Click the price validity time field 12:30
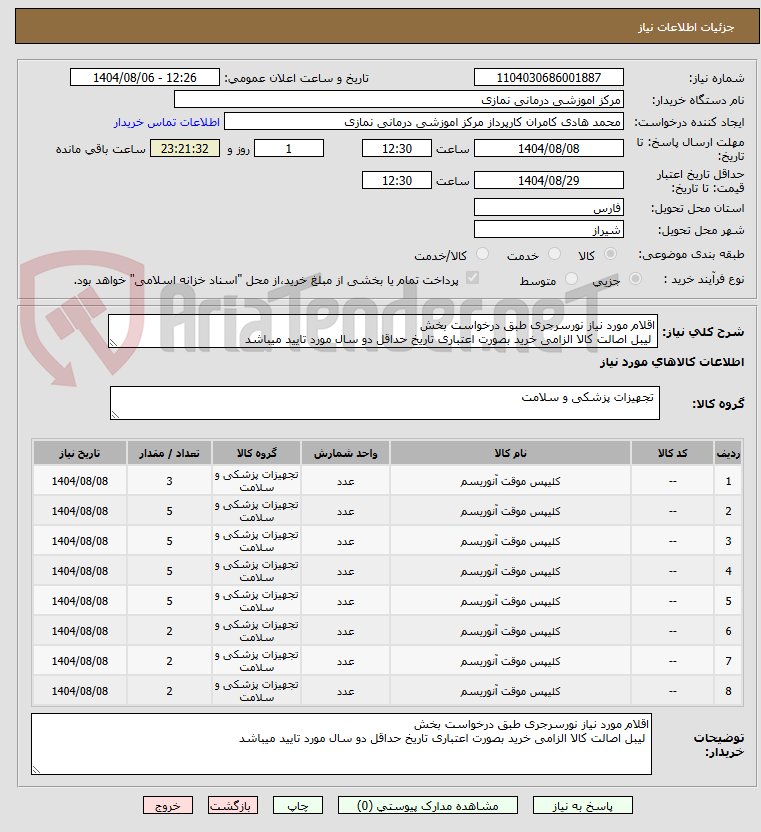761x832 pixels. [397, 180]
